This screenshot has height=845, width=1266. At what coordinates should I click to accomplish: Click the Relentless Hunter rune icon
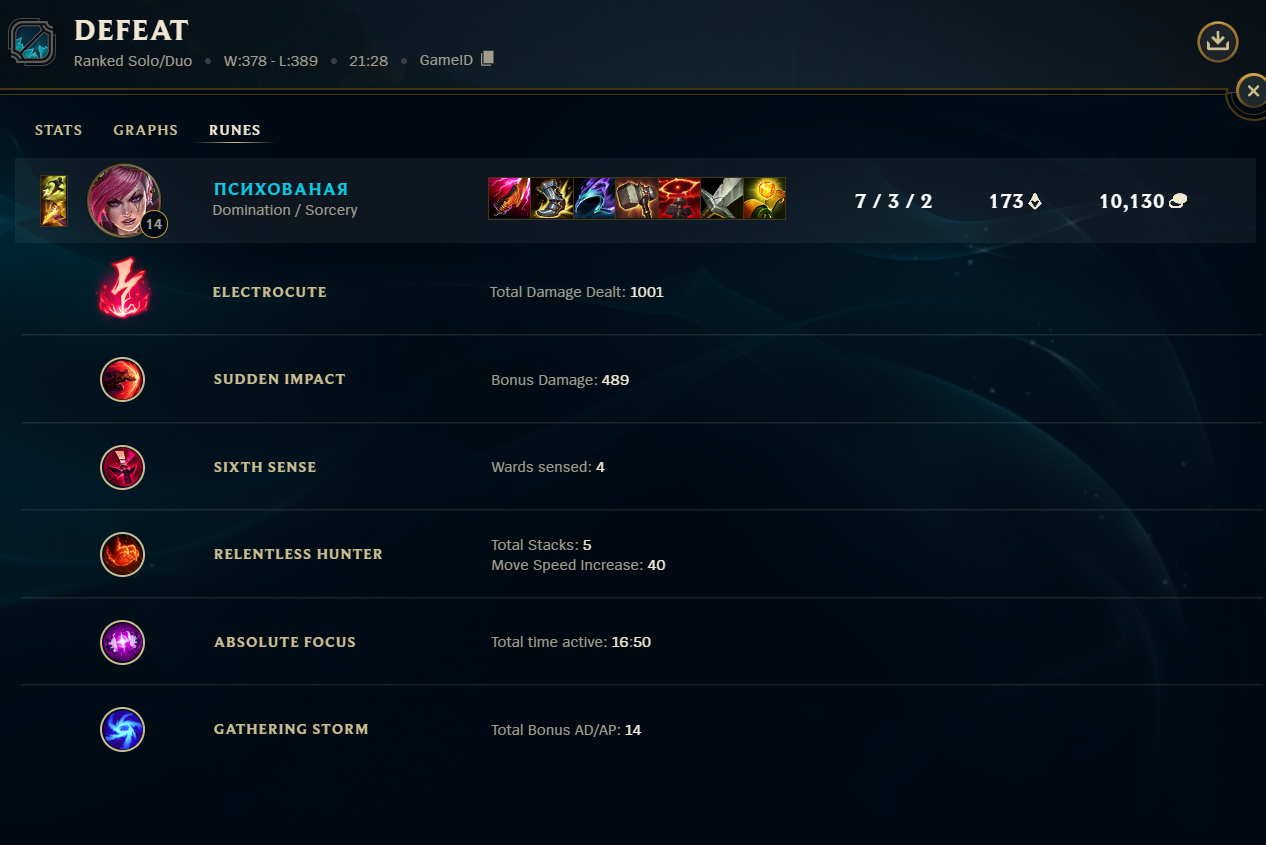[x=123, y=554]
